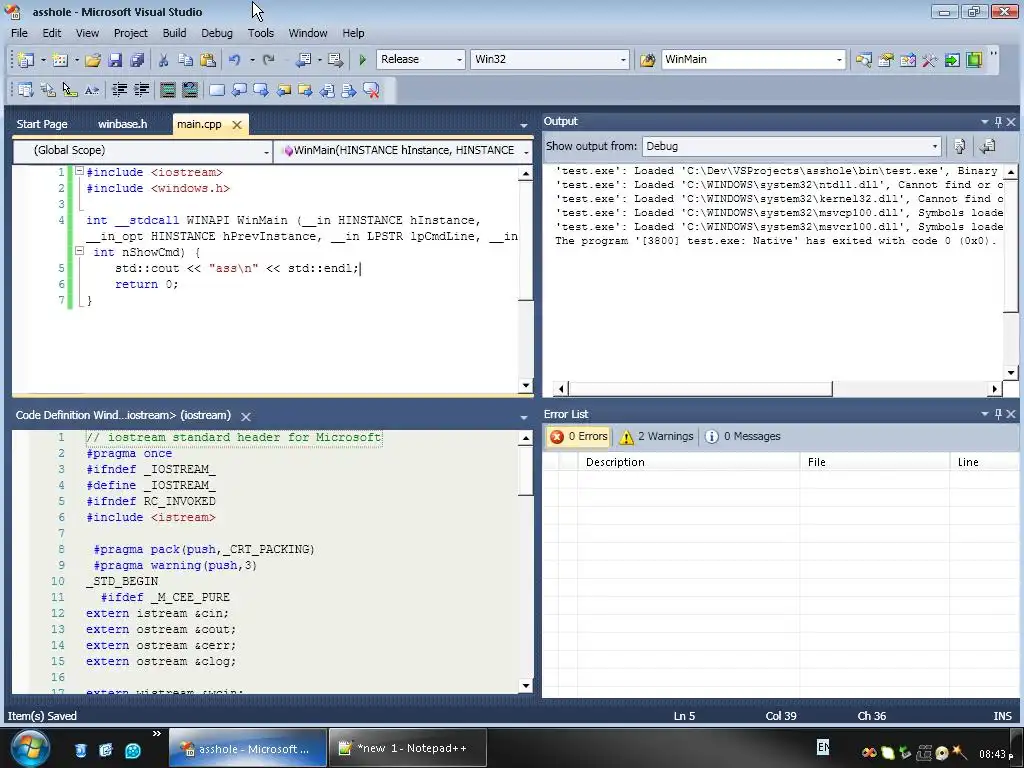Click the Code Definition scroll up arrow
Viewport: 1024px width, 768px height.
[x=526, y=438]
